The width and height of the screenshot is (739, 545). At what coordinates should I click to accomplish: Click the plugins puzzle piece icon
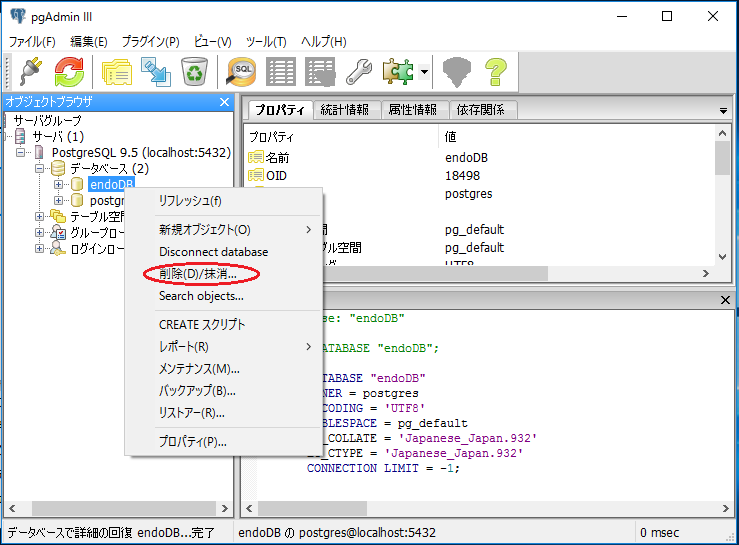pyautogui.click(x=398, y=72)
